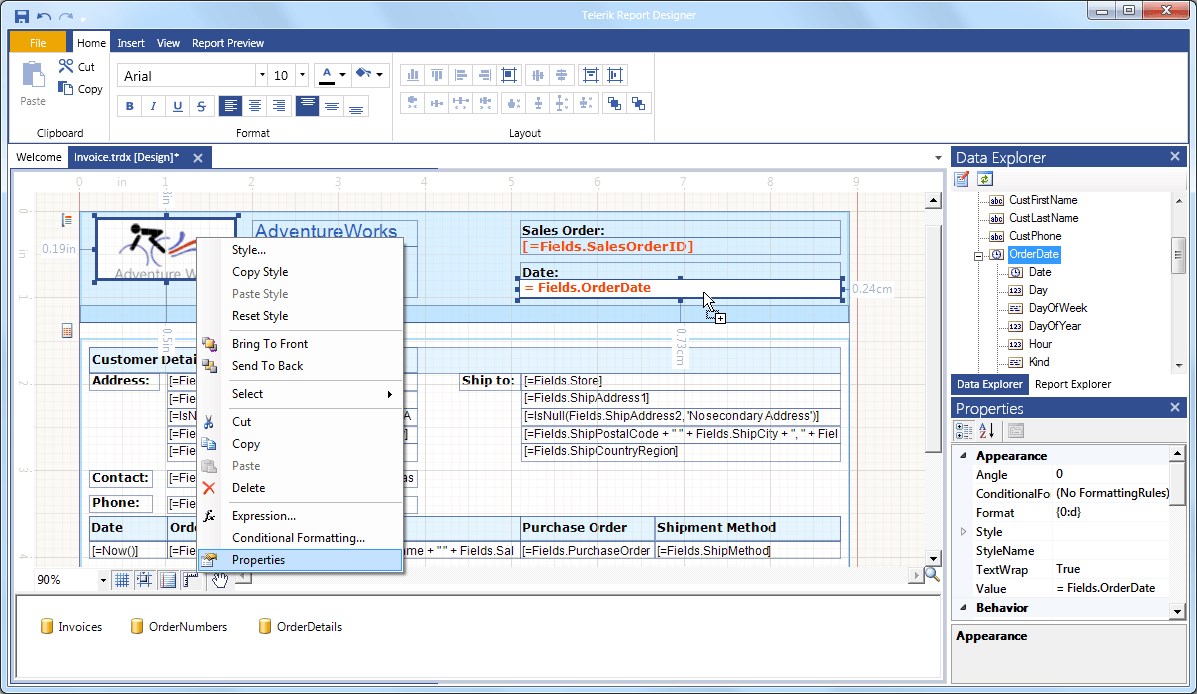This screenshot has height=694, width=1197.
Task: Click the Copy button in the Clipboard group
Action: (x=80, y=89)
